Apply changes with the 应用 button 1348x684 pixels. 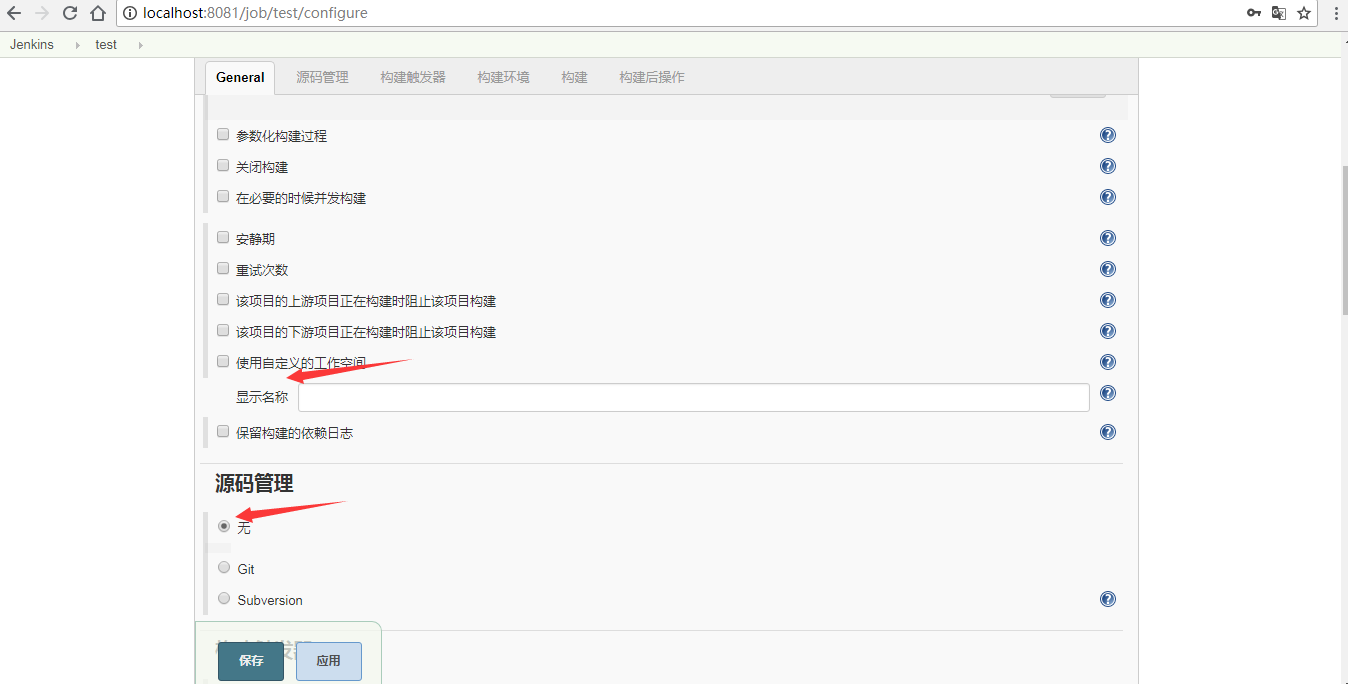(x=328, y=661)
